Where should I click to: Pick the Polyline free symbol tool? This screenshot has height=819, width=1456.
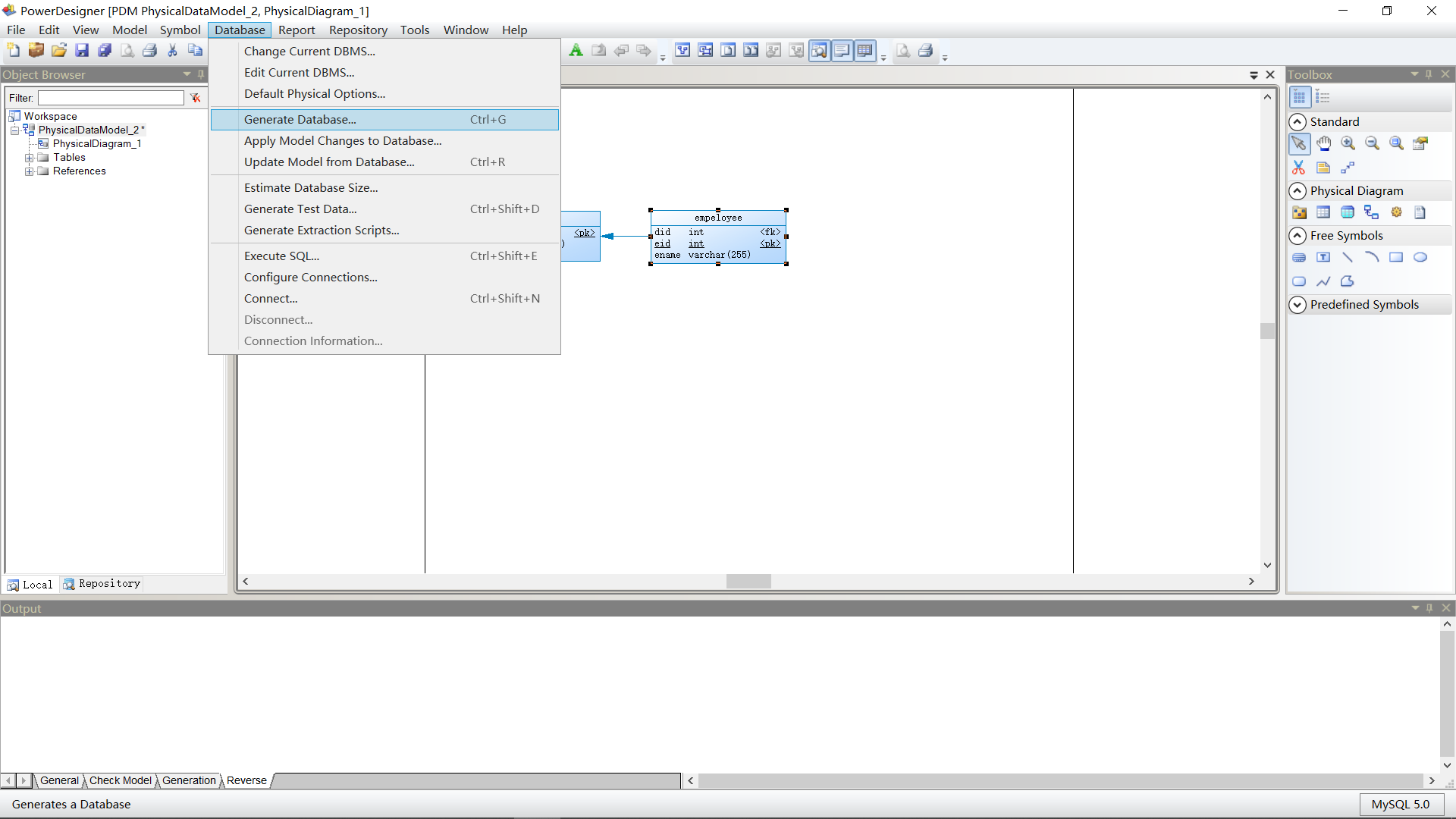tap(1323, 281)
